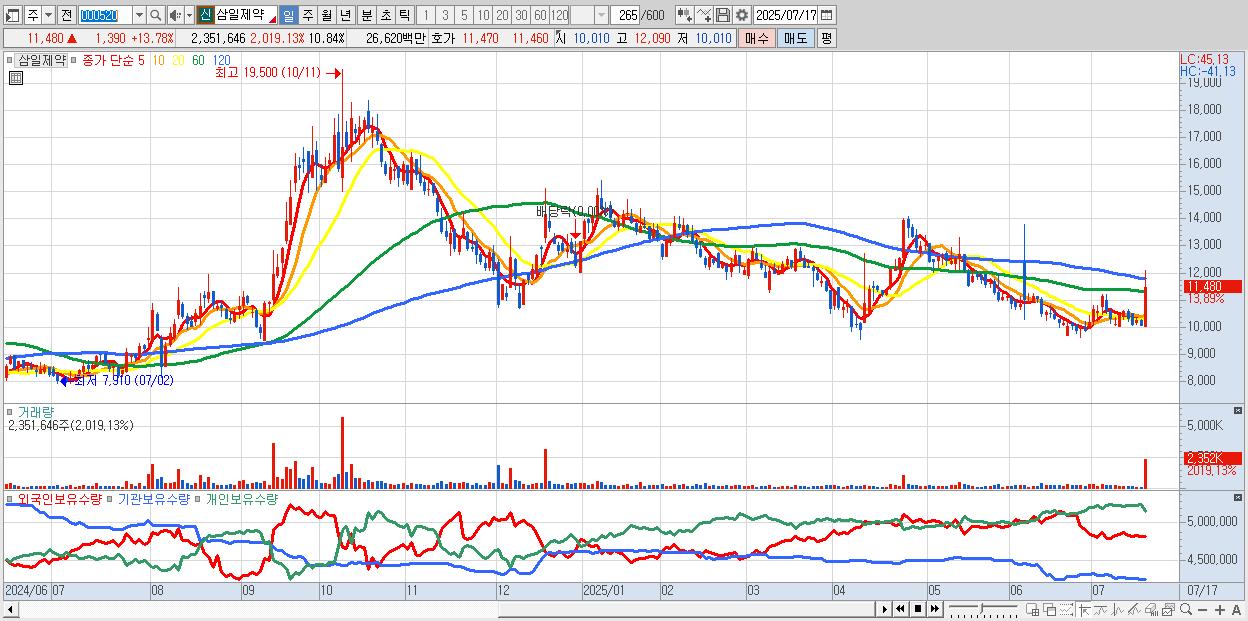Choose the 1 interval button
This screenshot has width=1248, height=621.
click(425, 15)
